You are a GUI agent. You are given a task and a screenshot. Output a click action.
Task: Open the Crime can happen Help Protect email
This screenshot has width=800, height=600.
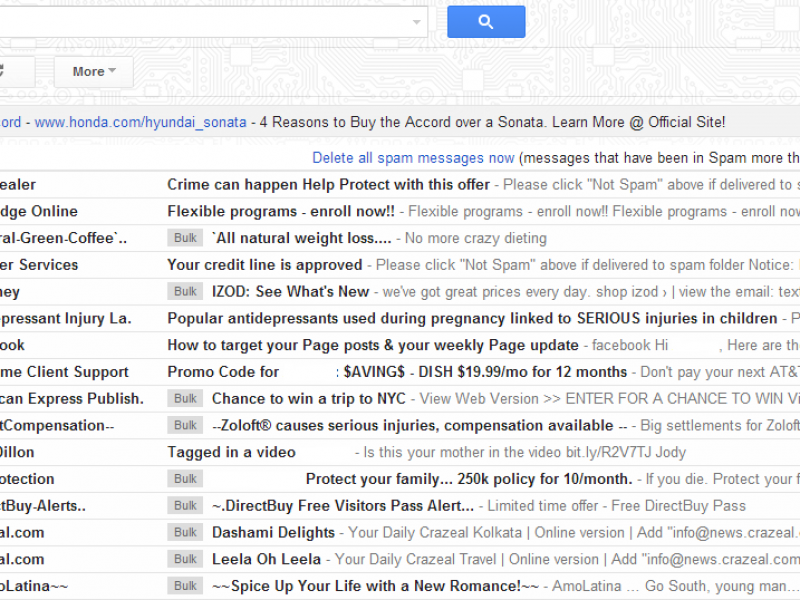click(329, 185)
